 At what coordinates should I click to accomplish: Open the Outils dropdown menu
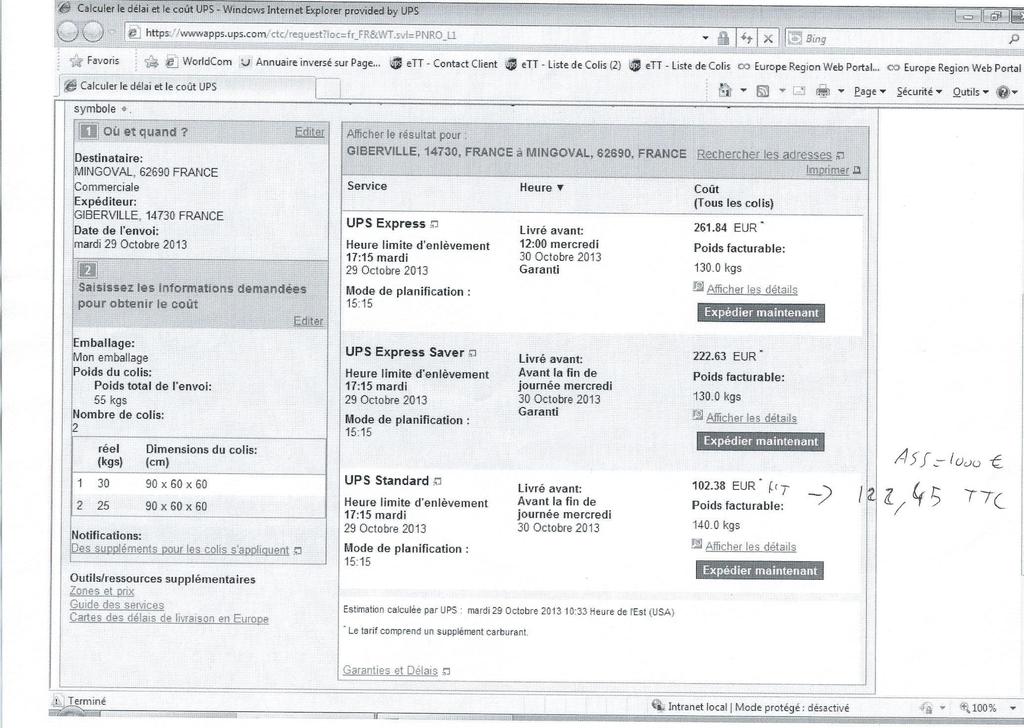pyautogui.click(x=971, y=91)
